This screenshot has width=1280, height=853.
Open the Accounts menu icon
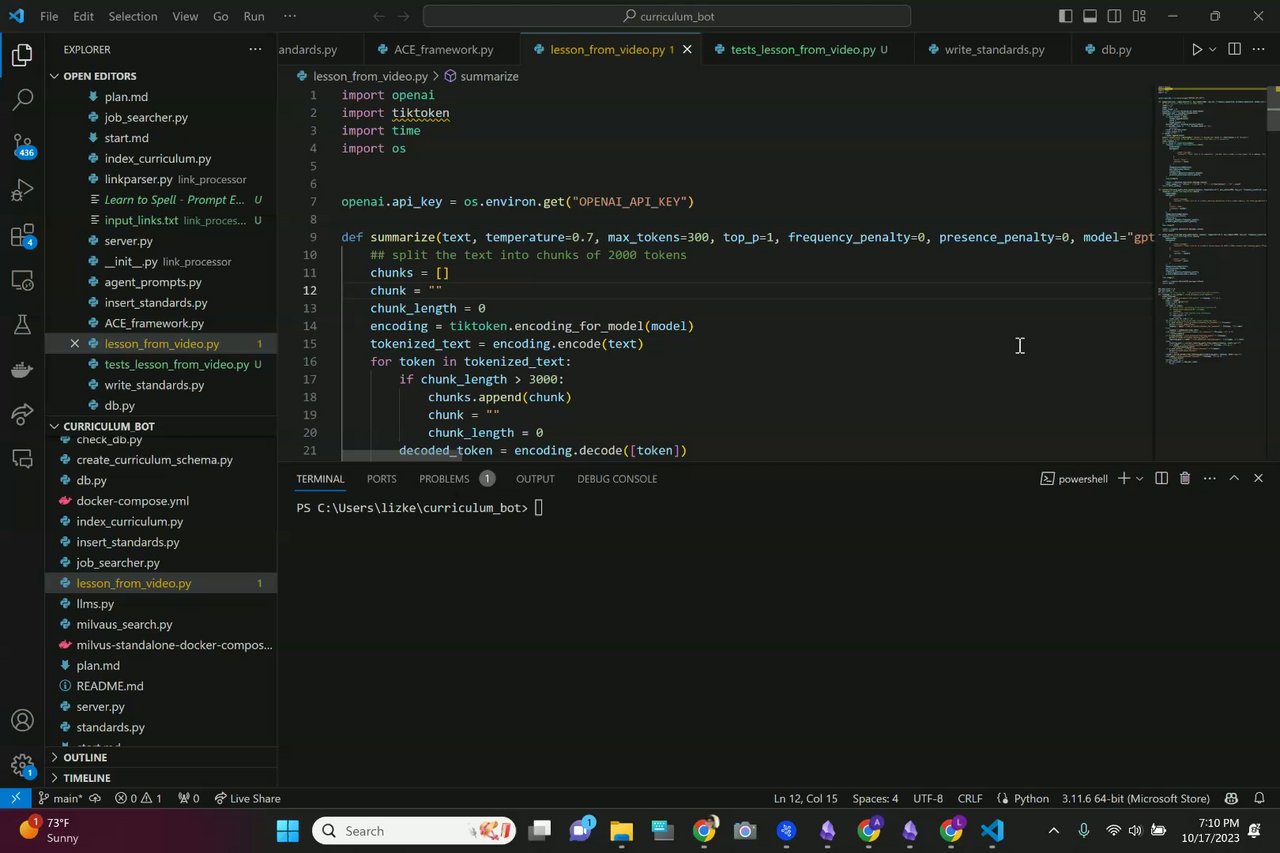tap(22, 720)
